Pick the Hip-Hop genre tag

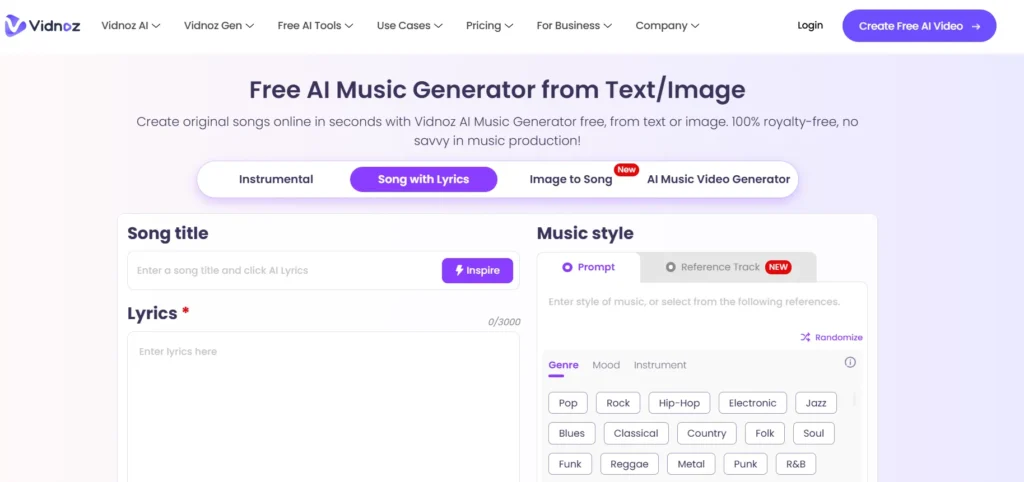click(679, 403)
